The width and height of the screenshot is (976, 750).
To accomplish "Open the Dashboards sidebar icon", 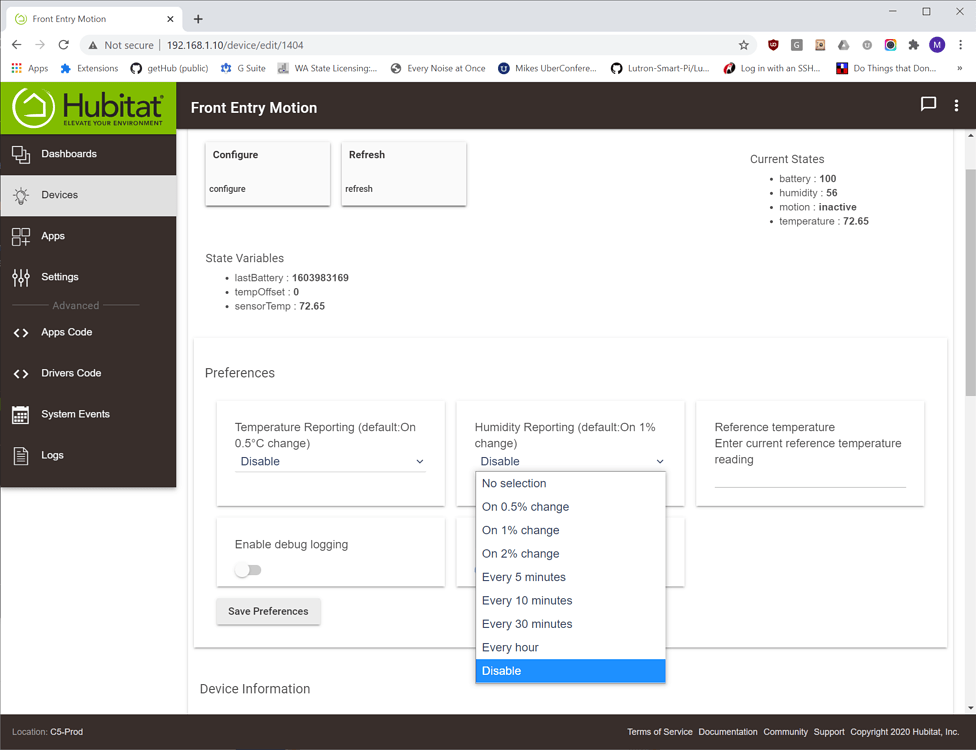I will [x=21, y=154].
